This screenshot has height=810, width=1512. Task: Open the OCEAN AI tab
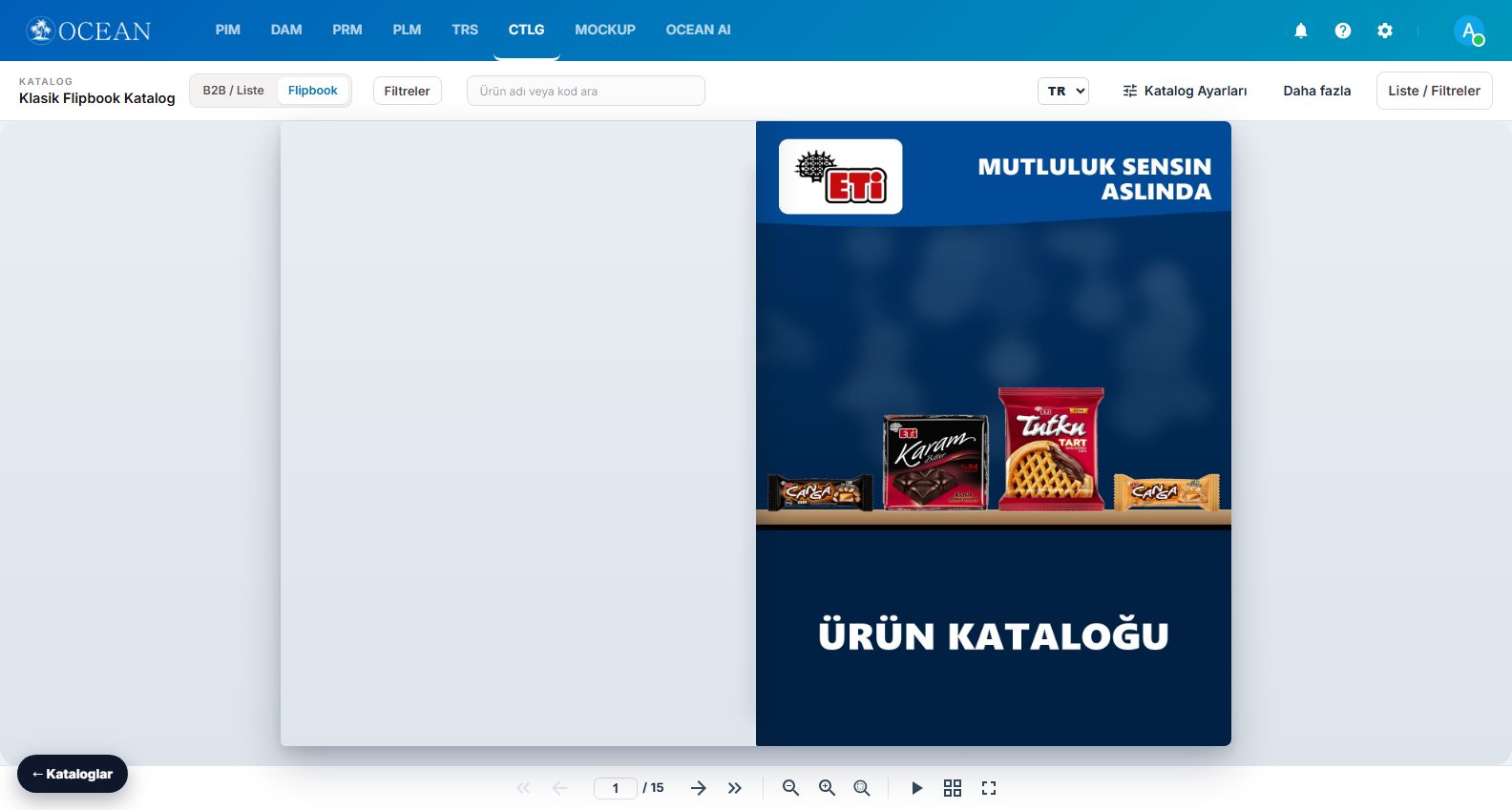(x=698, y=30)
